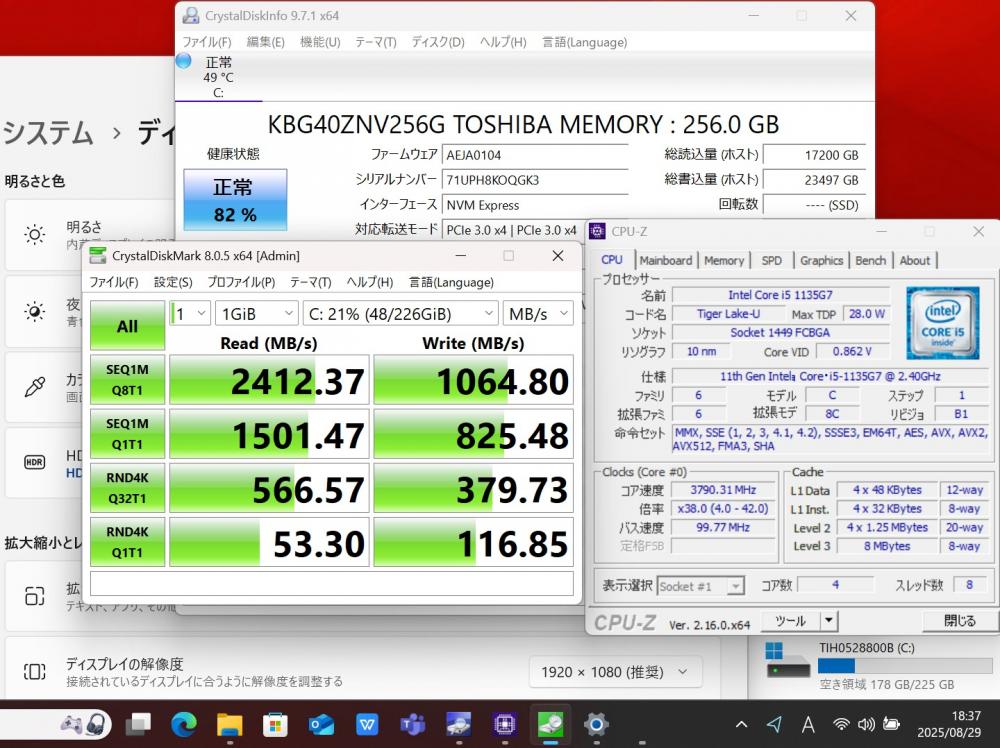Run the RND4K Q32T1 test
The width and height of the screenshot is (1000, 748).
[128, 488]
